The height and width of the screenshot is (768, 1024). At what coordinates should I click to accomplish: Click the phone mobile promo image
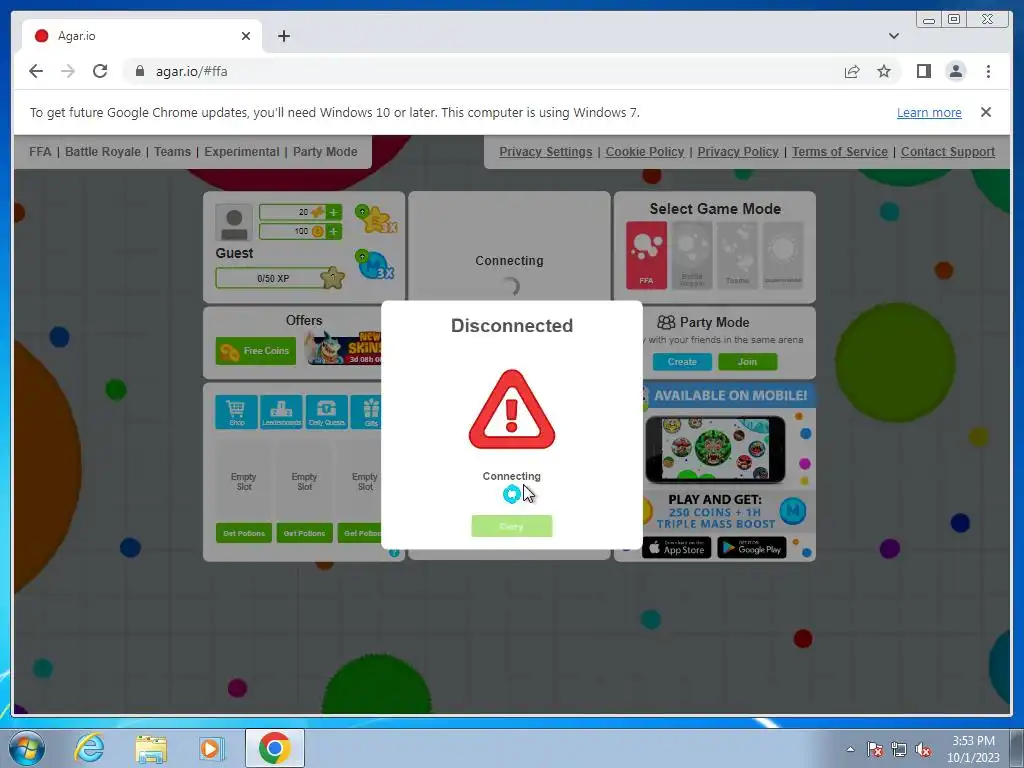point(714,449)
